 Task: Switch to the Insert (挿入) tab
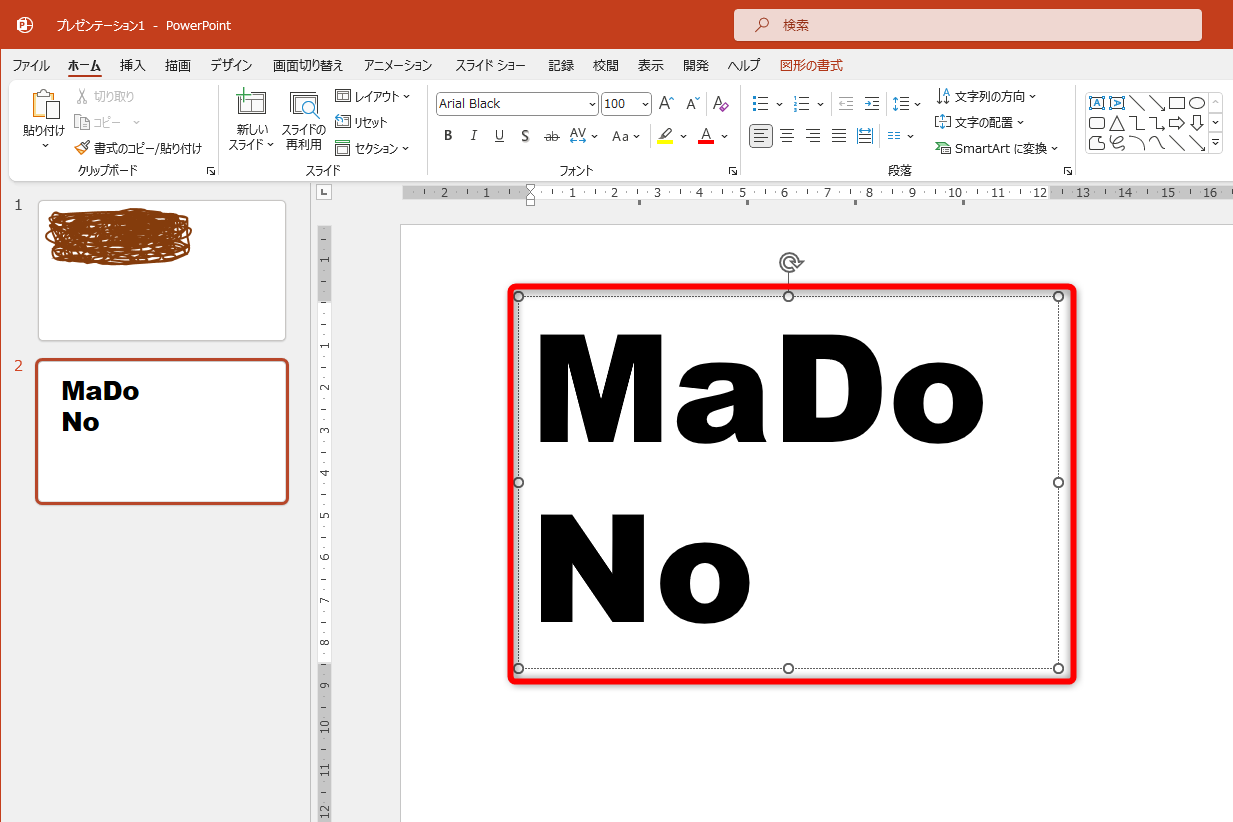tap(133, 65)
